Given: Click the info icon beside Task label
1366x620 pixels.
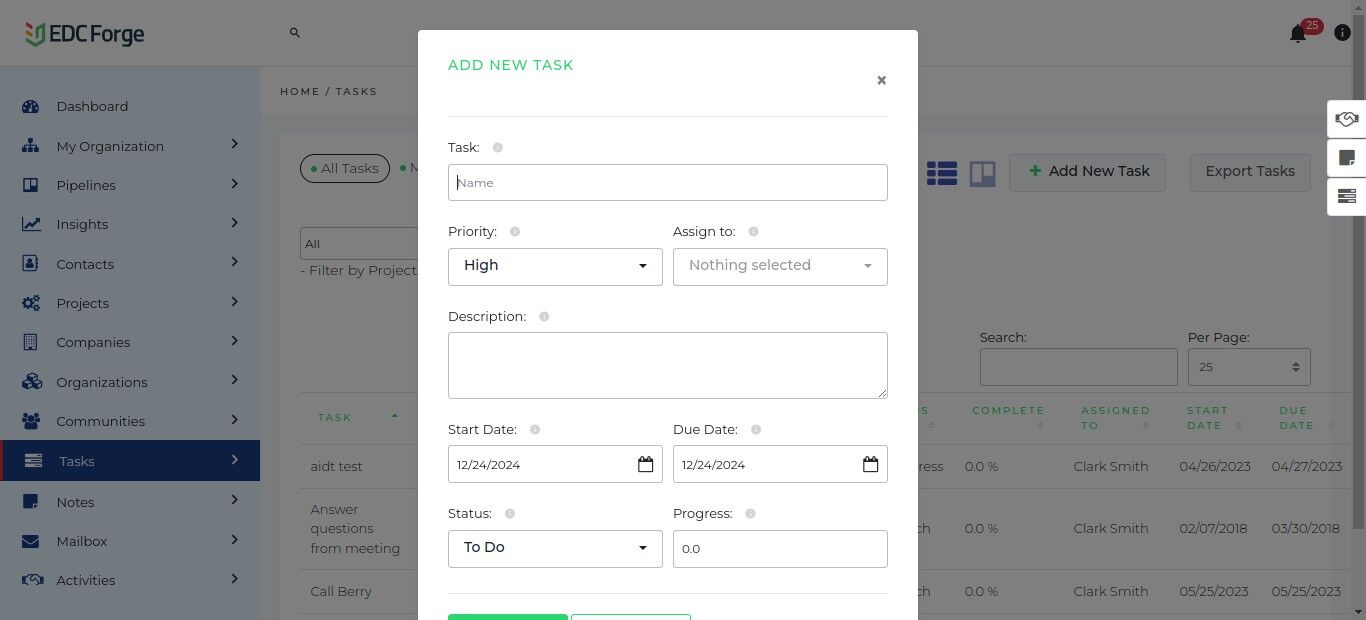Looking at the screenshot, I should [x=497, y=147].
